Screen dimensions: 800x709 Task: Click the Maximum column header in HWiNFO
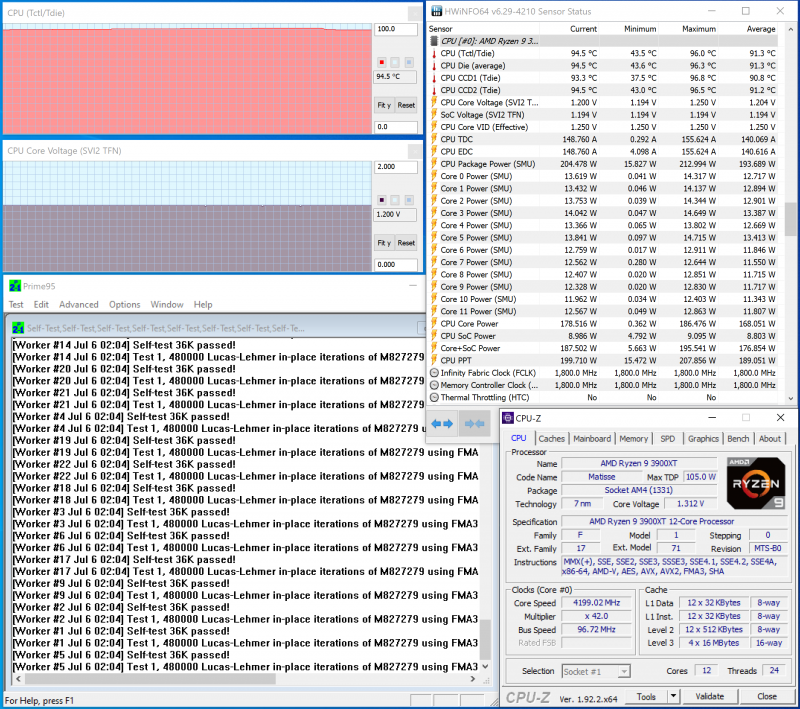tap(698, 29)
